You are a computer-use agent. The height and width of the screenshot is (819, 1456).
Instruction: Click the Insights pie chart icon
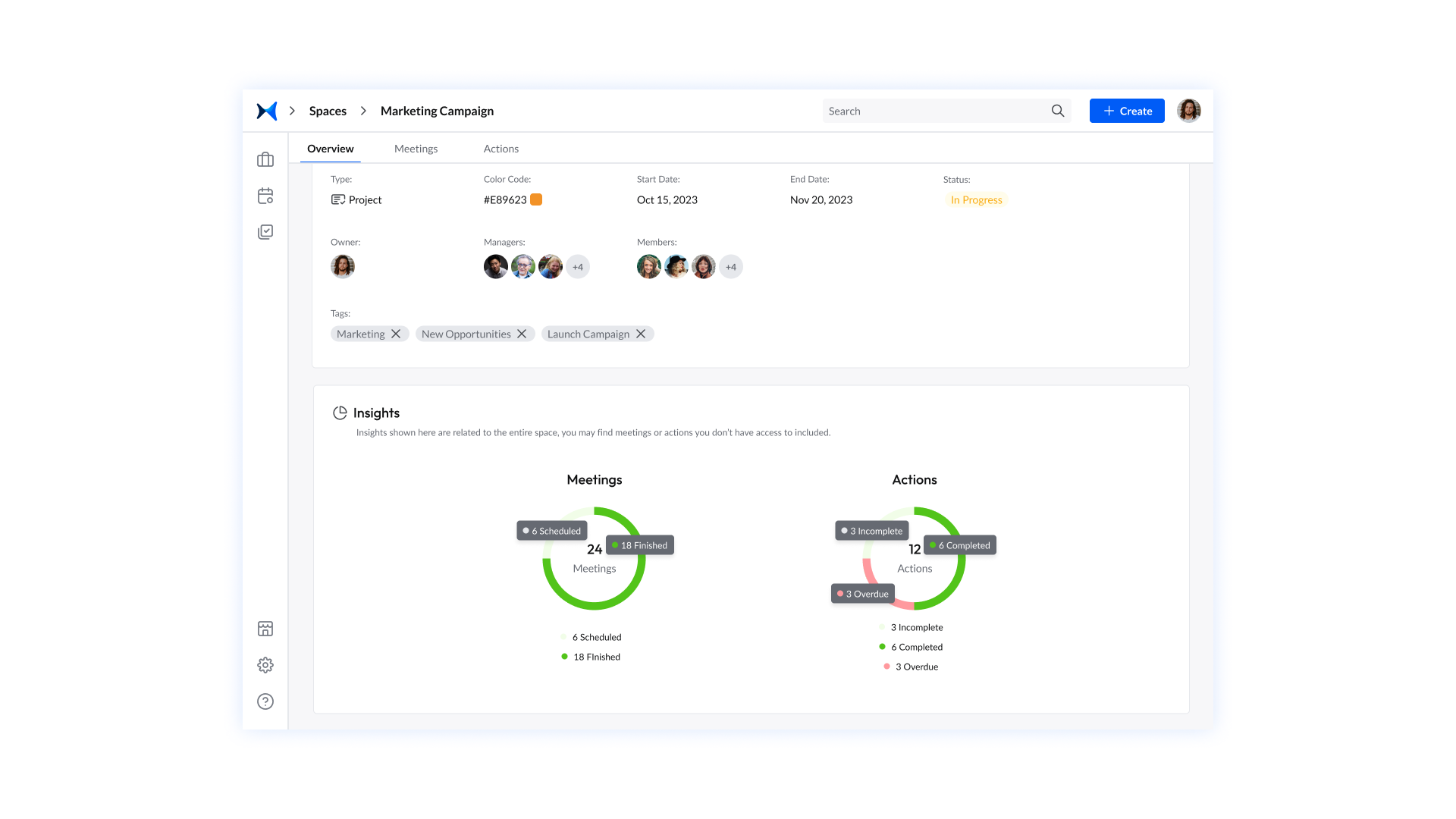(340, 413)
